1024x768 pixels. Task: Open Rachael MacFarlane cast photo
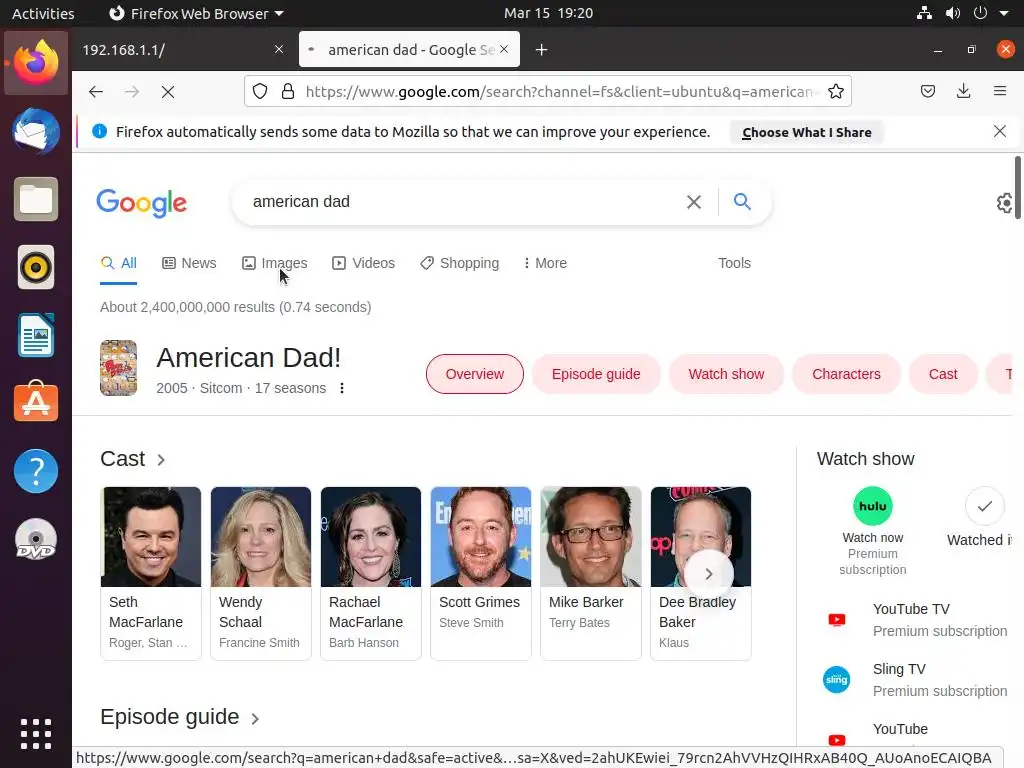(371, 537)
